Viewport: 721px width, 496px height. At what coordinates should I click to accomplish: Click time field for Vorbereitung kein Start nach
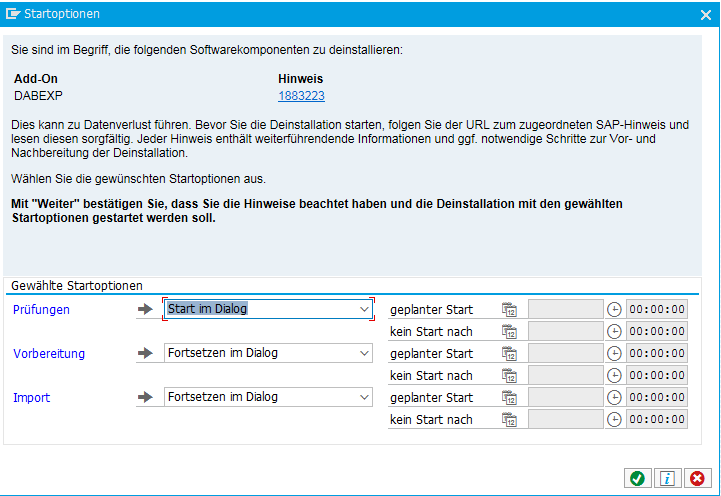click(657, 376)
